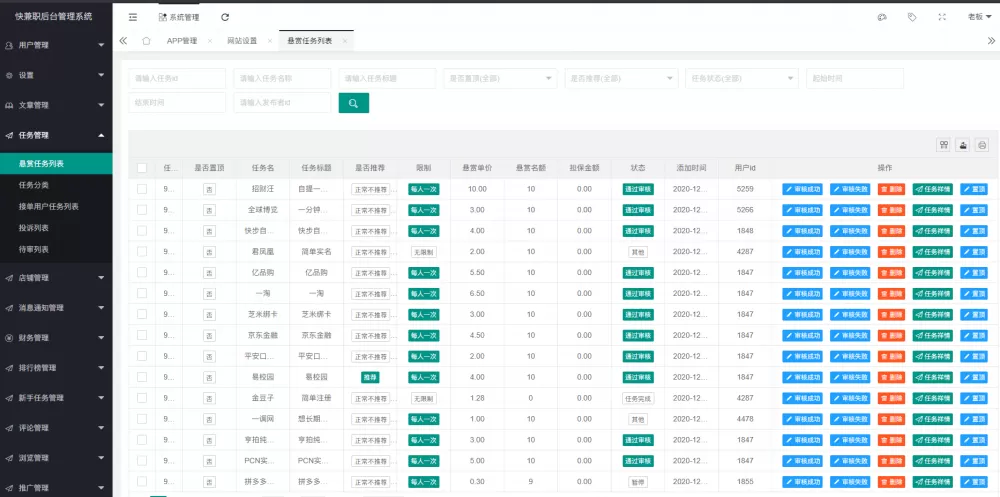Open the theme palette icon in the header
Screen dimensions: 1000x497
(882, 17)
